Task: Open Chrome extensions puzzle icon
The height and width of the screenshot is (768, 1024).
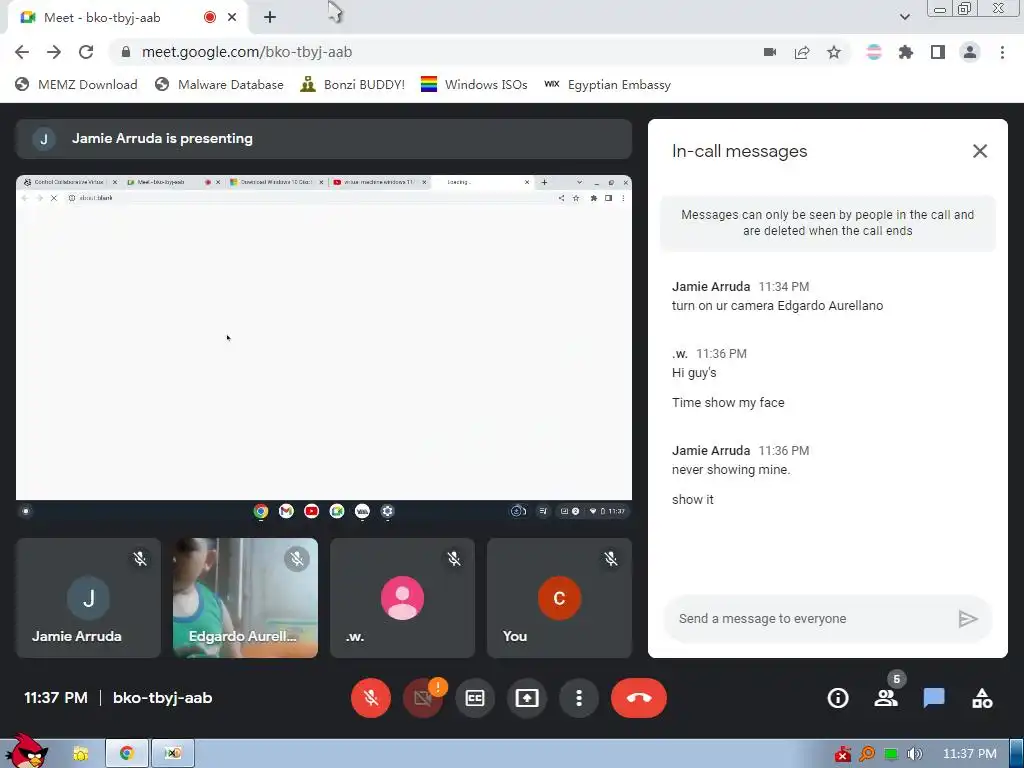Action: (x=906, y=52)
